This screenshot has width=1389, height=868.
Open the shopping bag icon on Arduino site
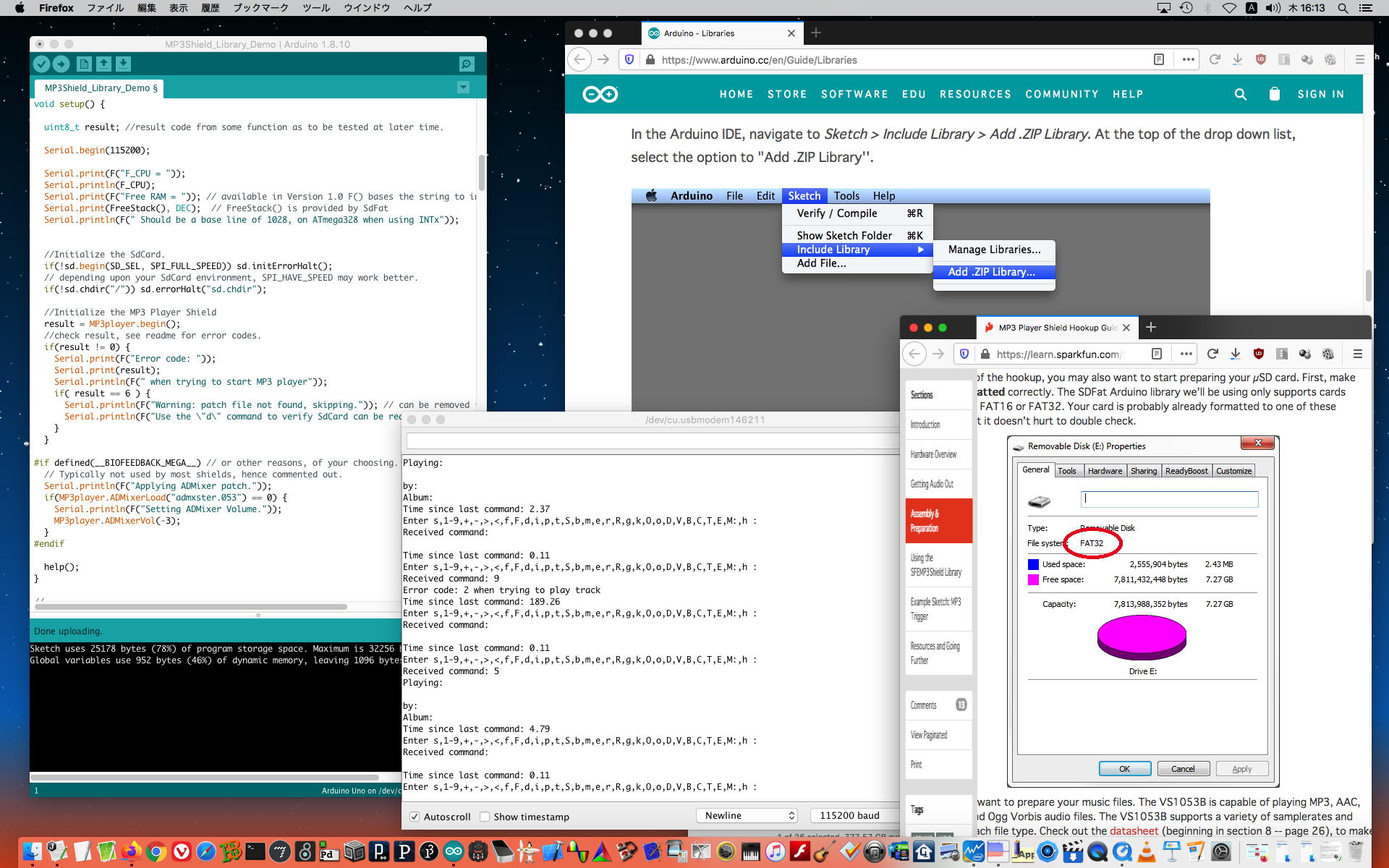[1275, 94]
